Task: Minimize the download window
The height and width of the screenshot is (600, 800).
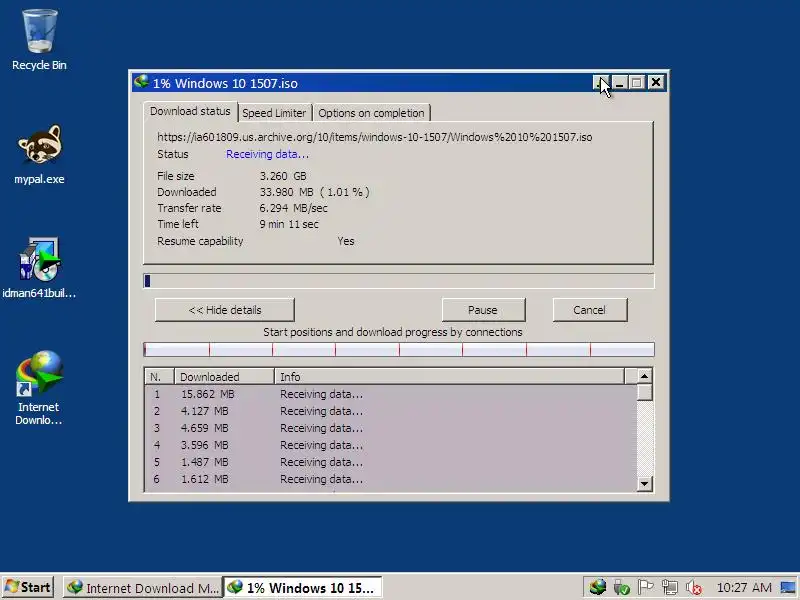Action: coord(619,83)
